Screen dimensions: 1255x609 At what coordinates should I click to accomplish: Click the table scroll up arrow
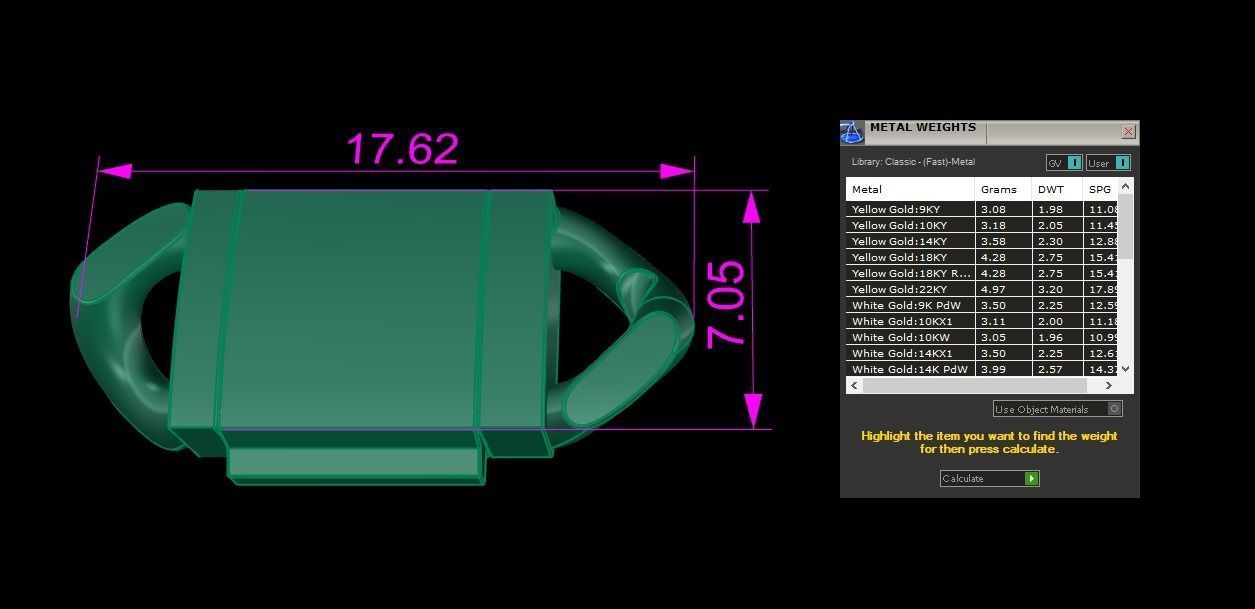point(1126,186)
